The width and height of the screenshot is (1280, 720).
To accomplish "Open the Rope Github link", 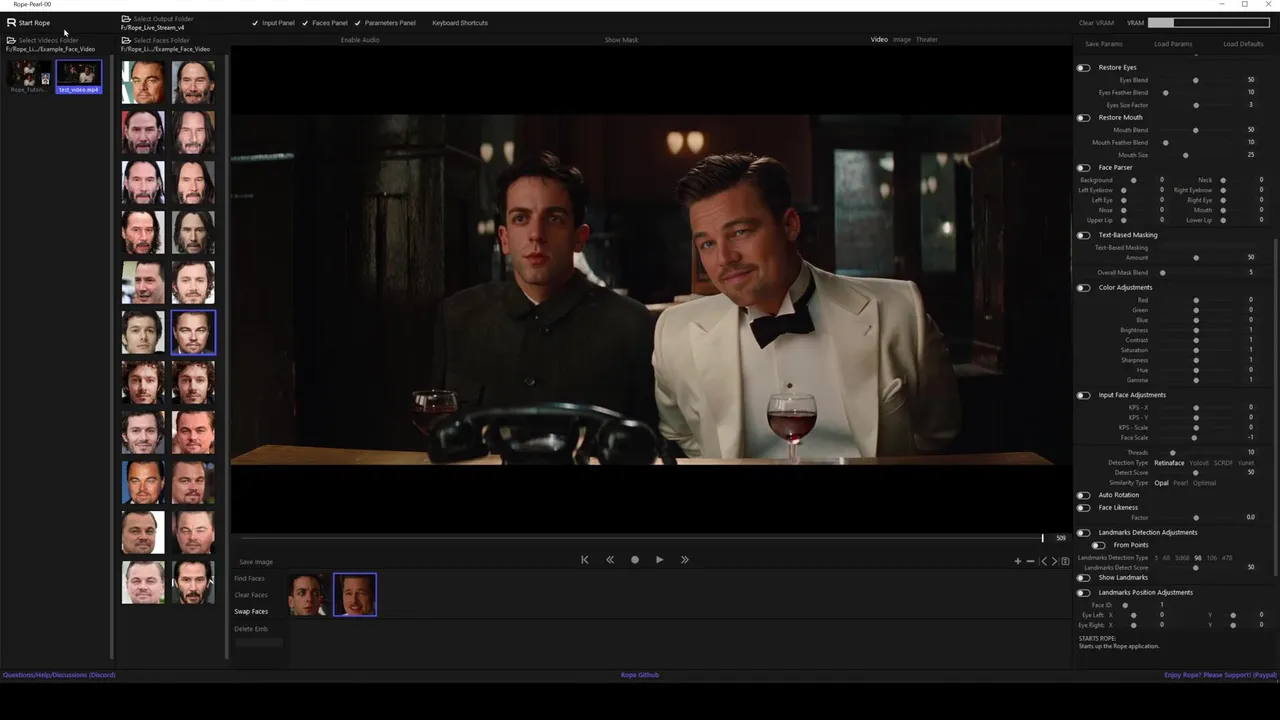I will [640, 675].
